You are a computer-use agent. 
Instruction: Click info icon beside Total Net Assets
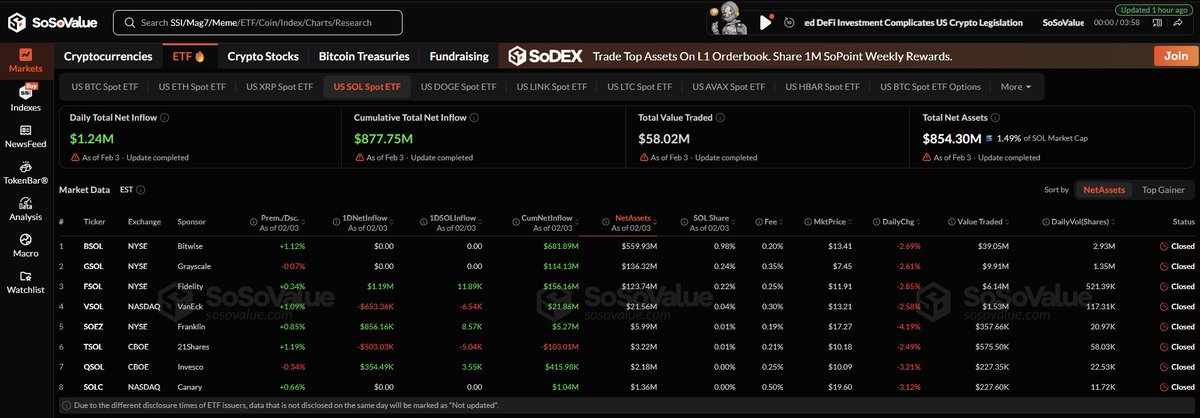[996, 117]
